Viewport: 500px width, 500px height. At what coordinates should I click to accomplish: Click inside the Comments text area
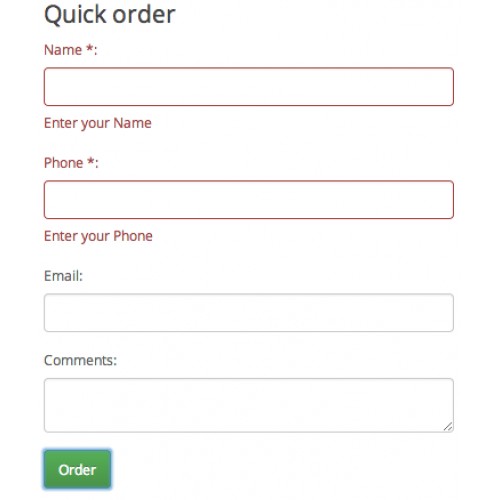249,405
